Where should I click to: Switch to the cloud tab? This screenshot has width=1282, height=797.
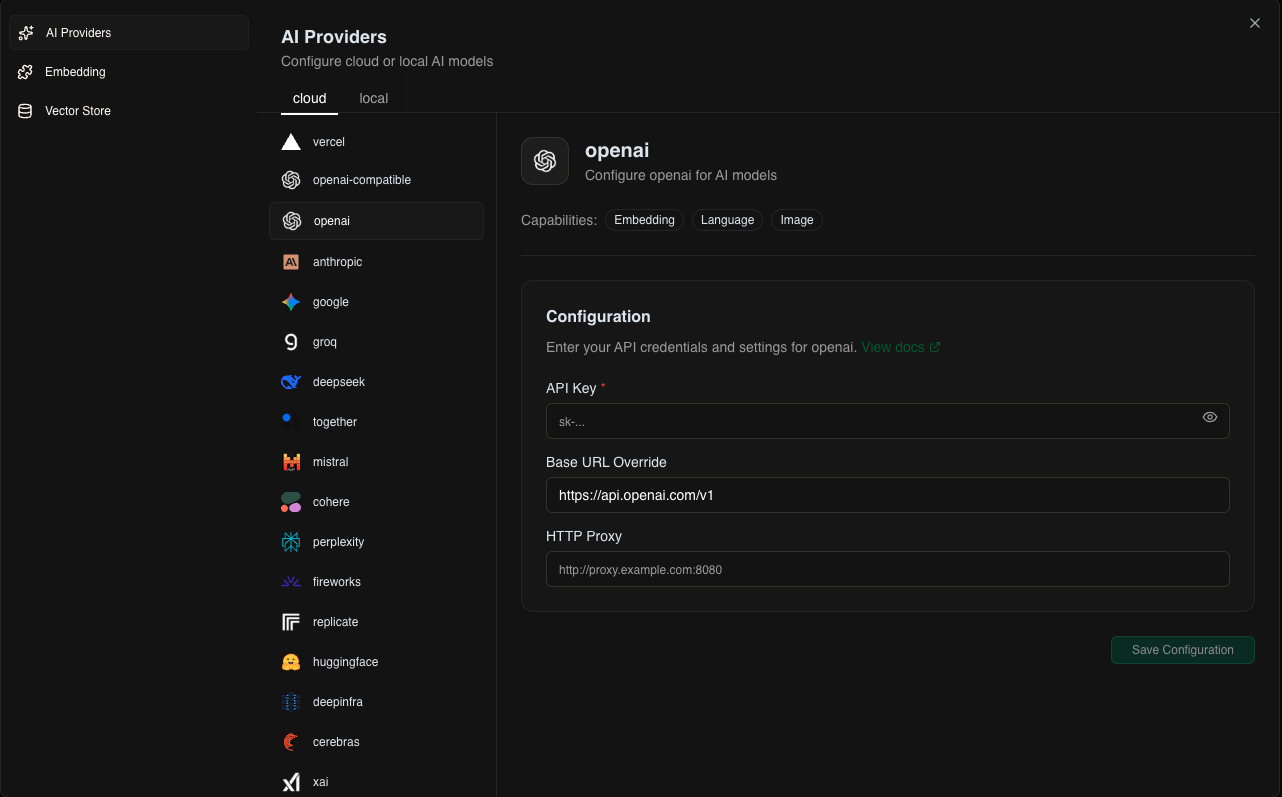click(x=310, y=98)
